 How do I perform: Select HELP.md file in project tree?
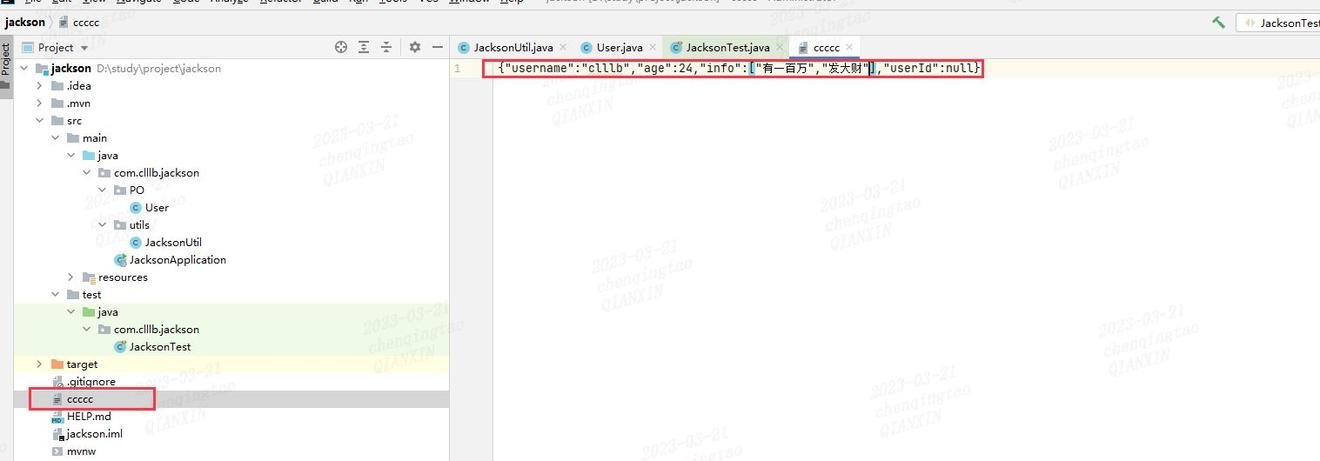click(x=88, y=416)
